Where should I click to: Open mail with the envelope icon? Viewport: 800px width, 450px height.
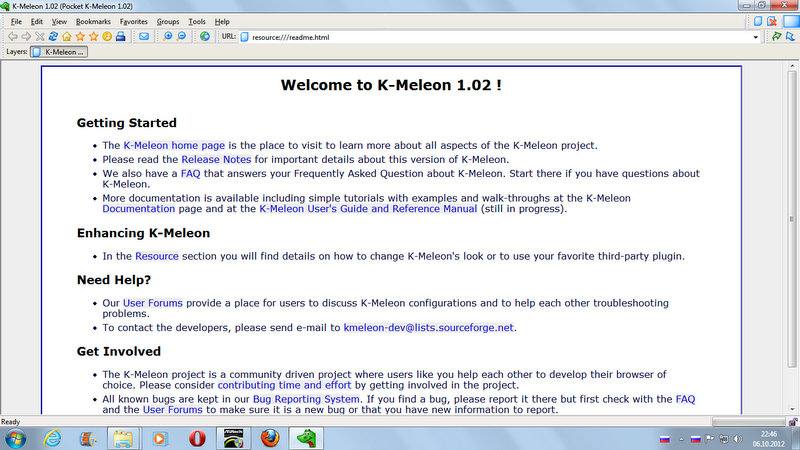pos(144,37)
